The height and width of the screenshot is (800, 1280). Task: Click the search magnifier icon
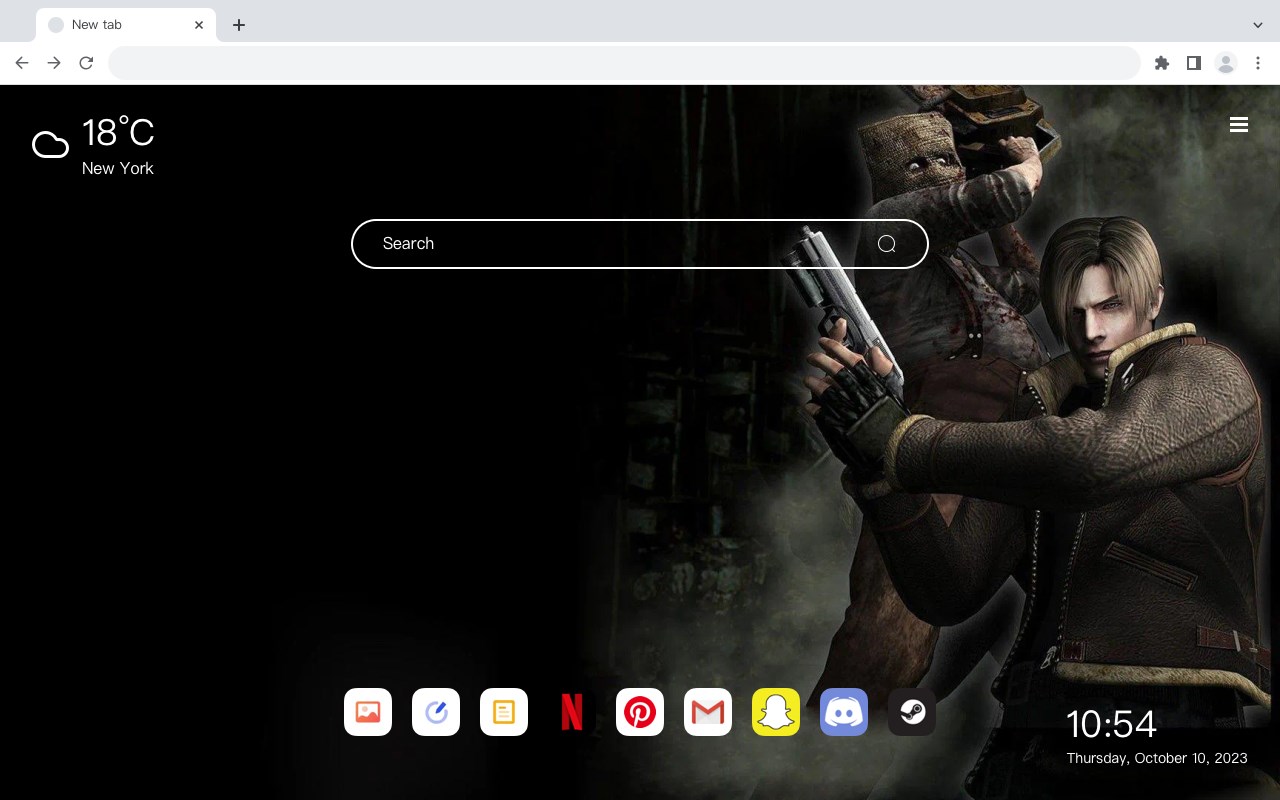pos(887,244)
